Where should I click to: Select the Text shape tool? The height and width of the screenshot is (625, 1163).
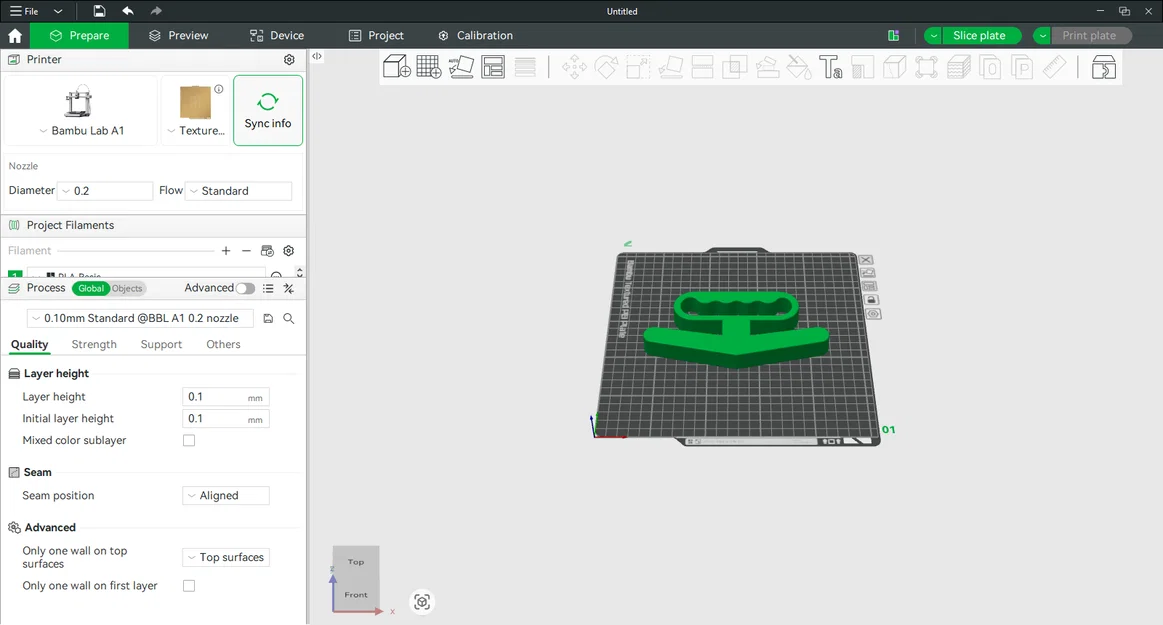pos(830,67)
